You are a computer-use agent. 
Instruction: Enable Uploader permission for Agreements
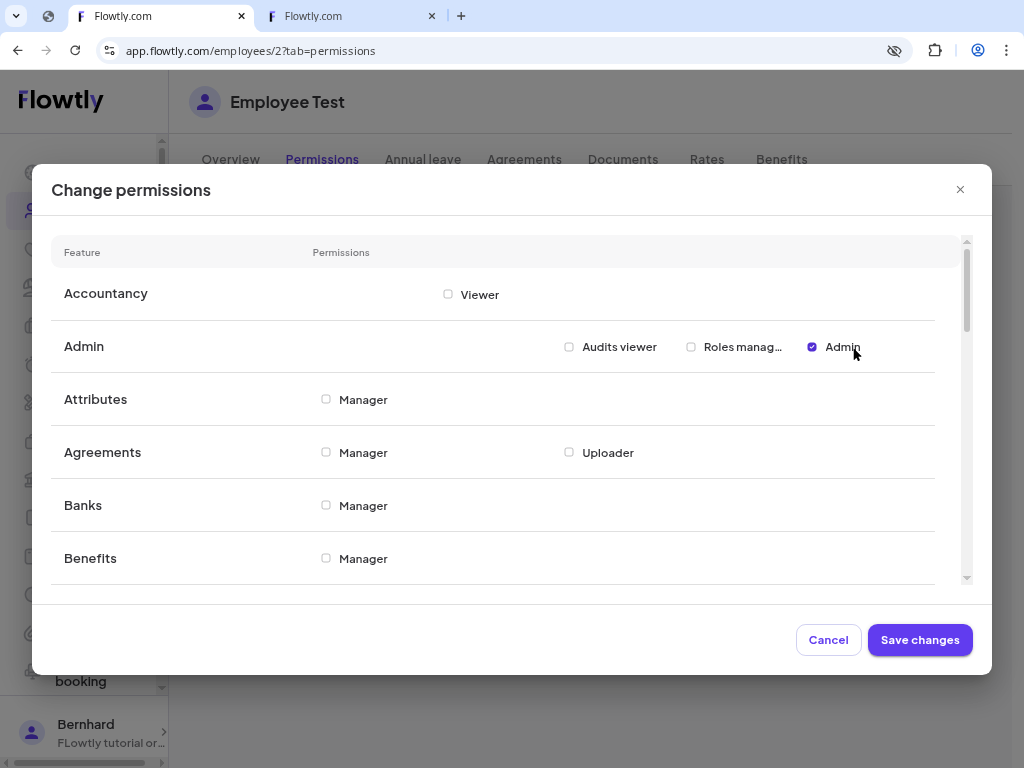[x=569, y=452]
